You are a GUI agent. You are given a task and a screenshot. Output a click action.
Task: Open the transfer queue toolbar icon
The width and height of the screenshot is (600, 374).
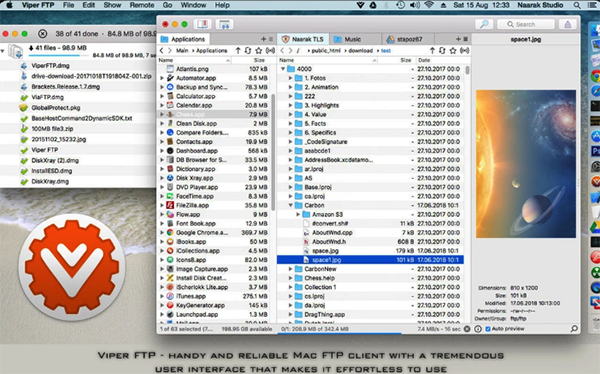pos(225,24)
